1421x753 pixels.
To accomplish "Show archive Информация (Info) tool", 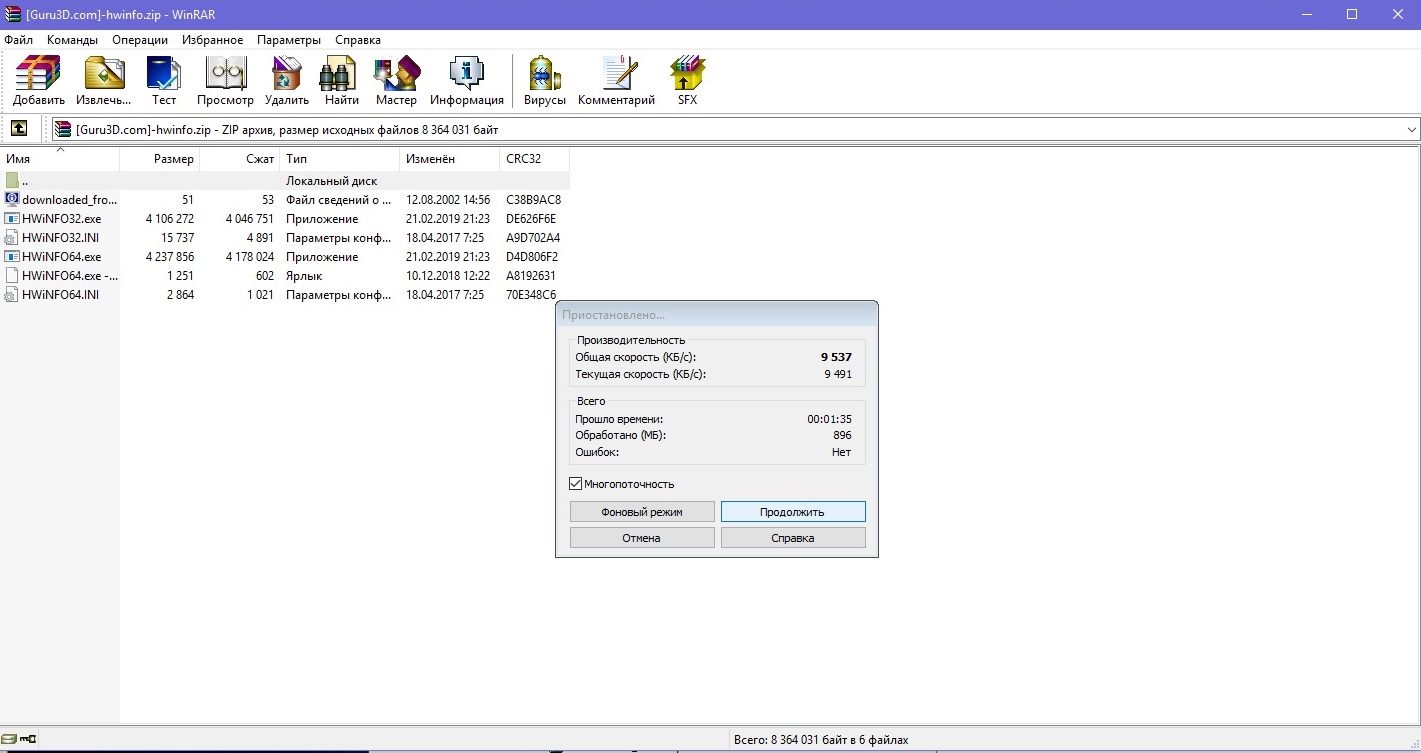I will pos(467,81).
